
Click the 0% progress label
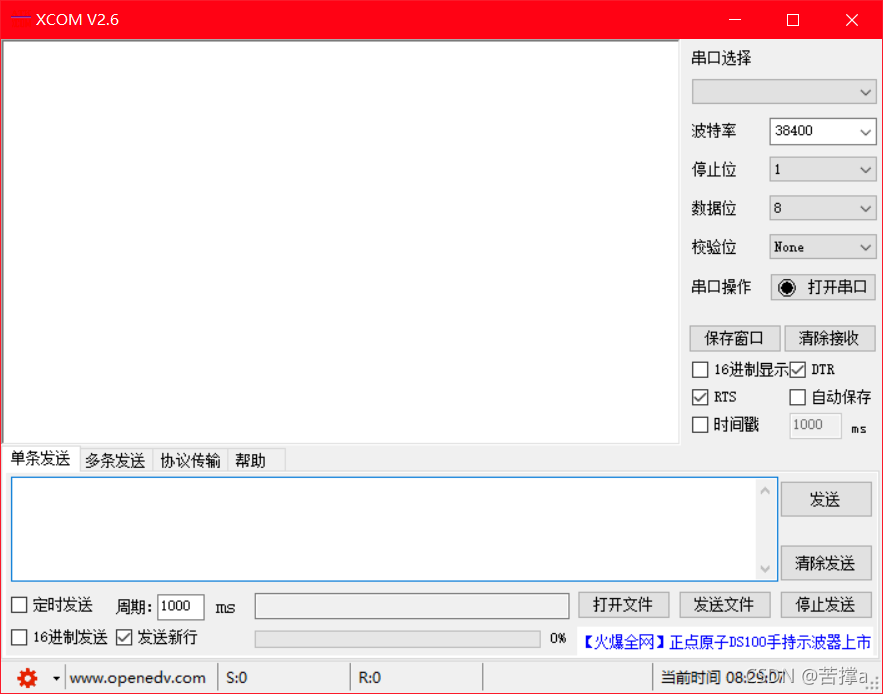point(558,638)
